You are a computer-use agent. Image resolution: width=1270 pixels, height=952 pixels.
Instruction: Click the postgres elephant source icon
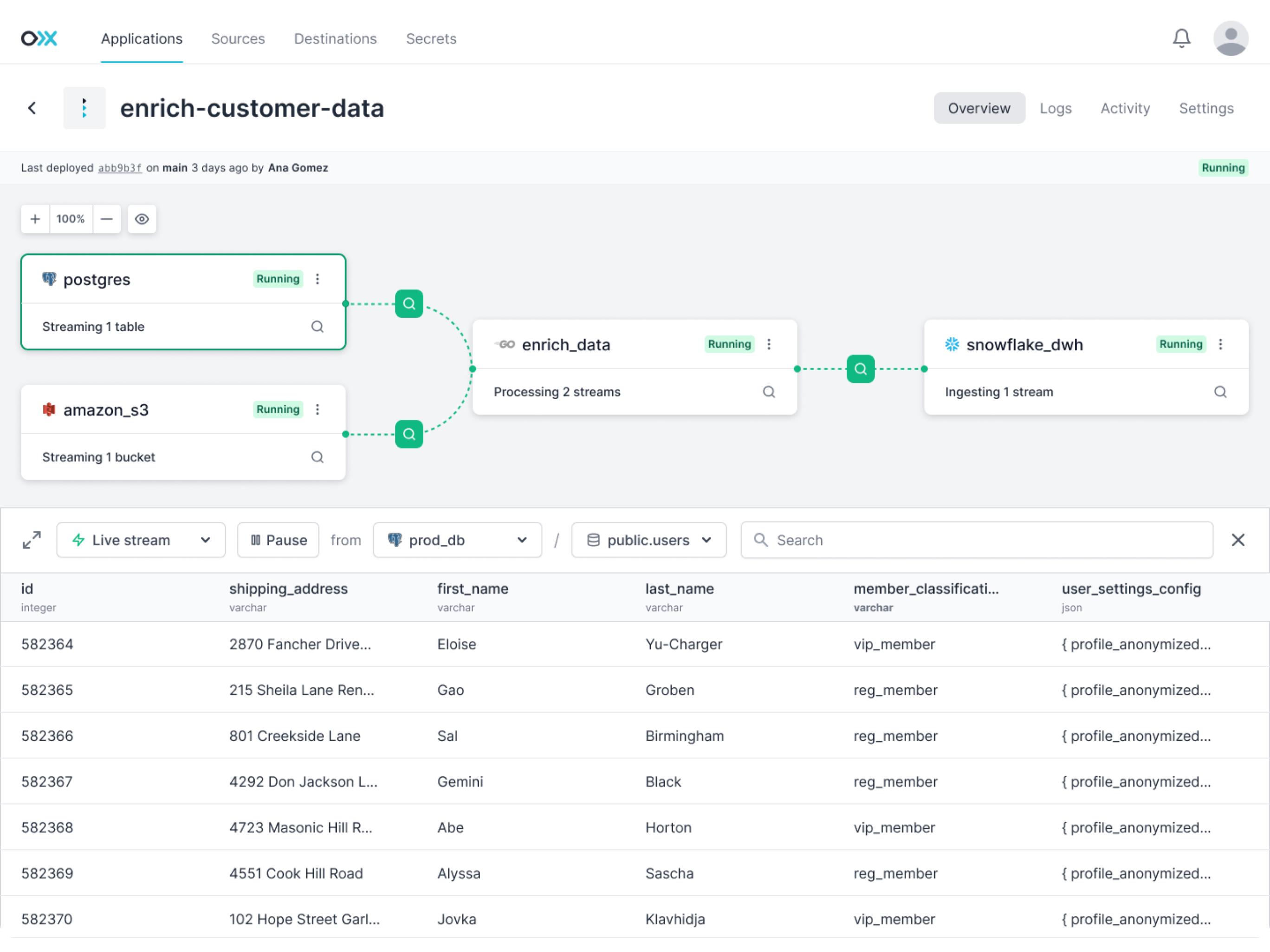pyautogui.click(x=49, y=279)
